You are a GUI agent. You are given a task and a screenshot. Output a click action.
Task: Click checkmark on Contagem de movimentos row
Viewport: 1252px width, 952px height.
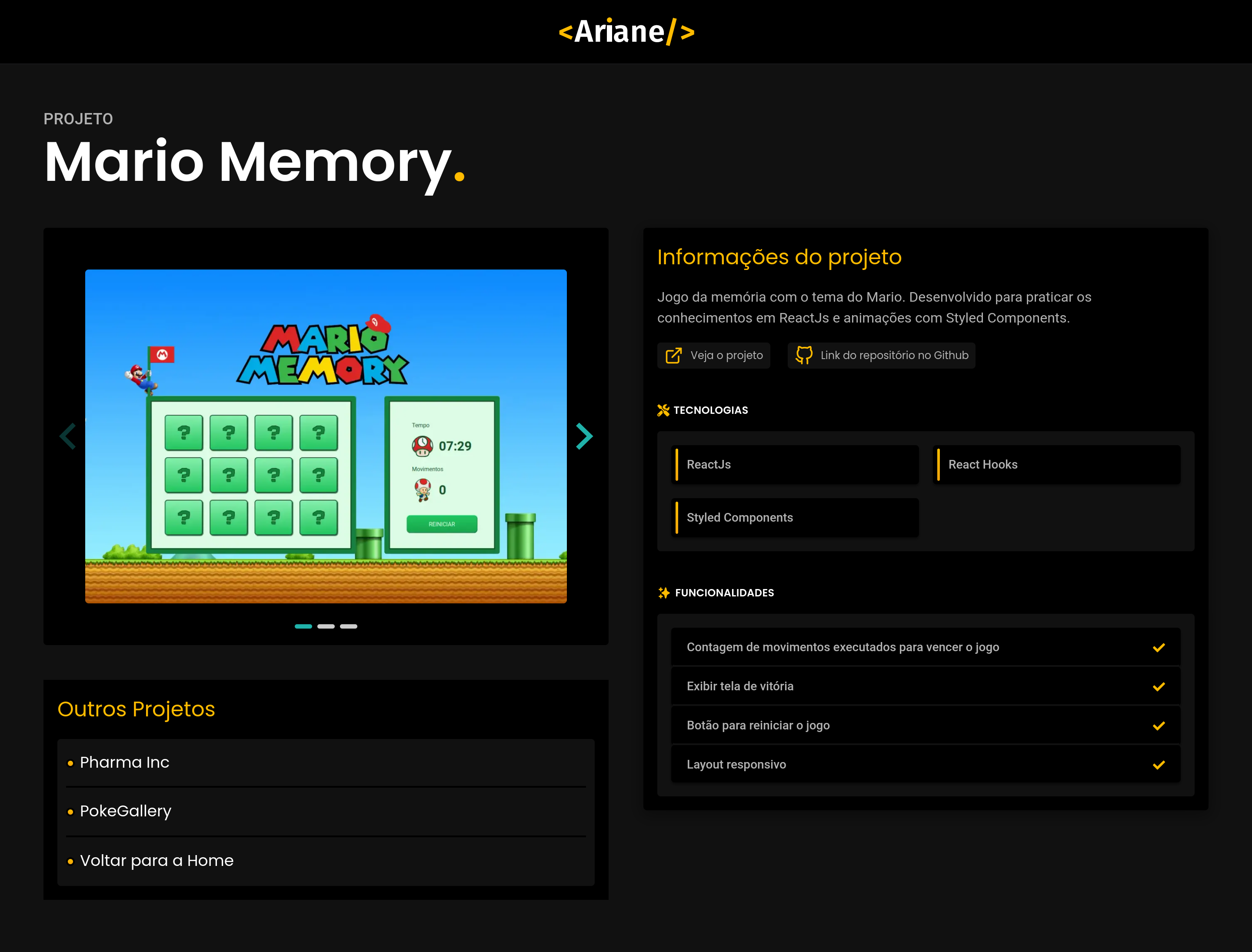point(1159,647)
